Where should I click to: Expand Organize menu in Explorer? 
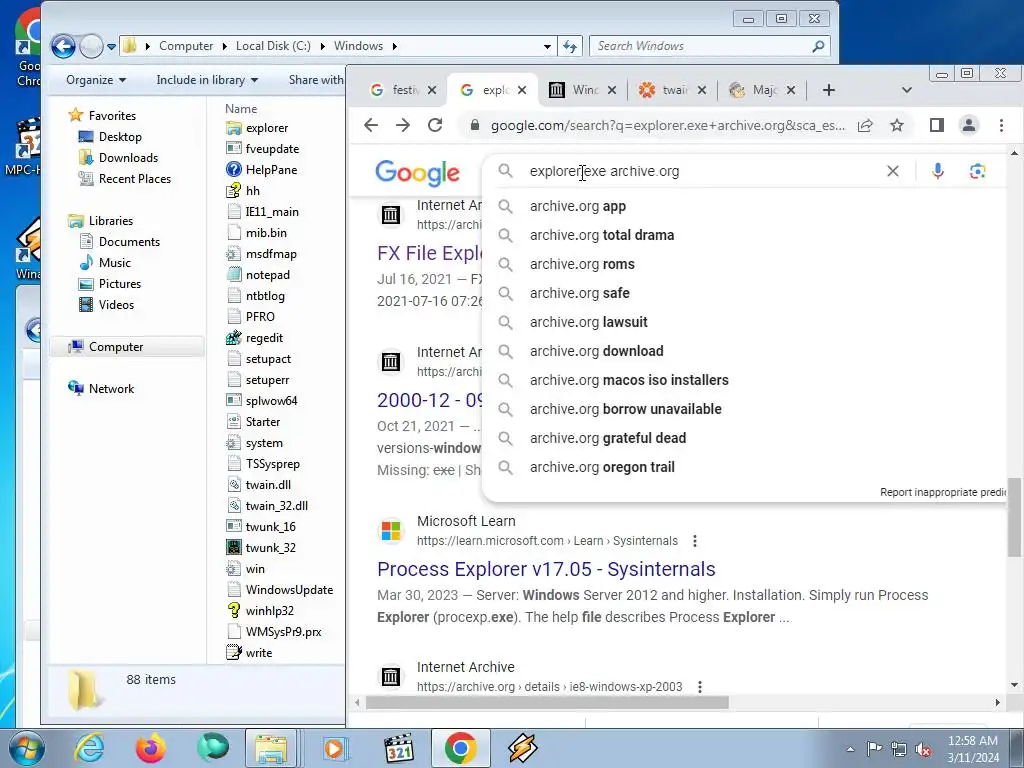click(x=96, y=80)
